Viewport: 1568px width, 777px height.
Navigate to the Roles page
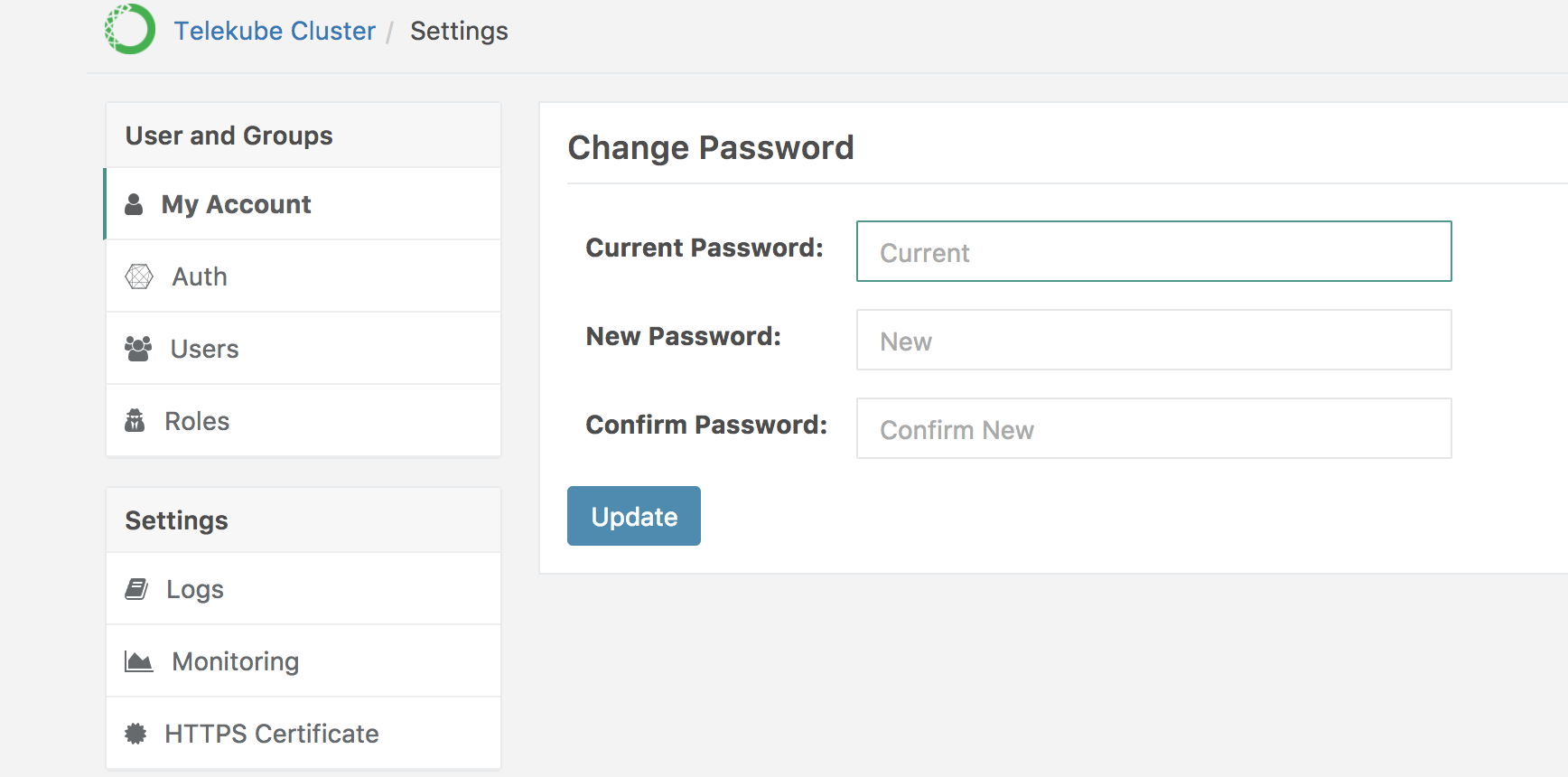(197, 421)
